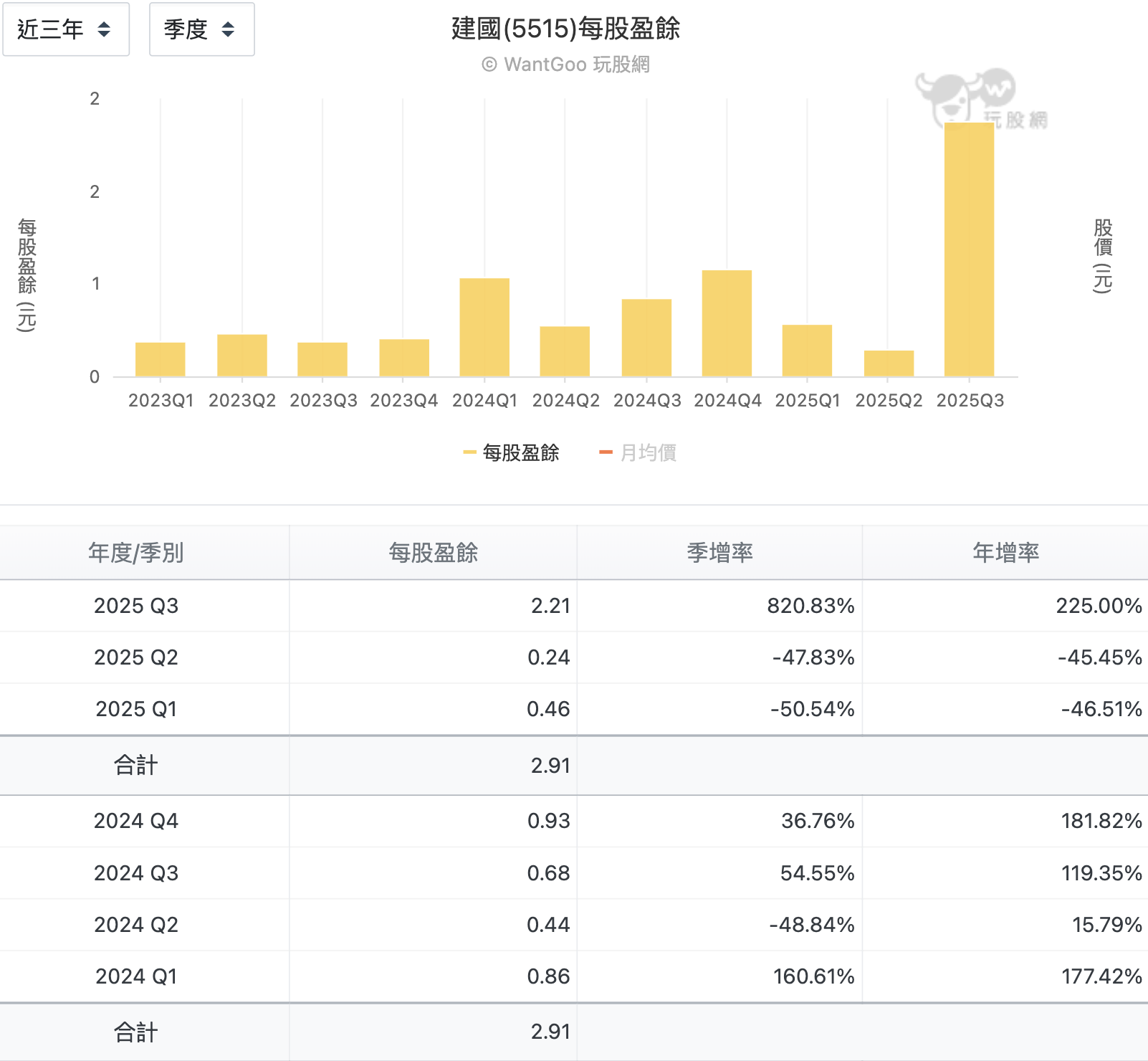
Task: Click the 2025Q3 tallest chart bar
Action: pos(969,249)
